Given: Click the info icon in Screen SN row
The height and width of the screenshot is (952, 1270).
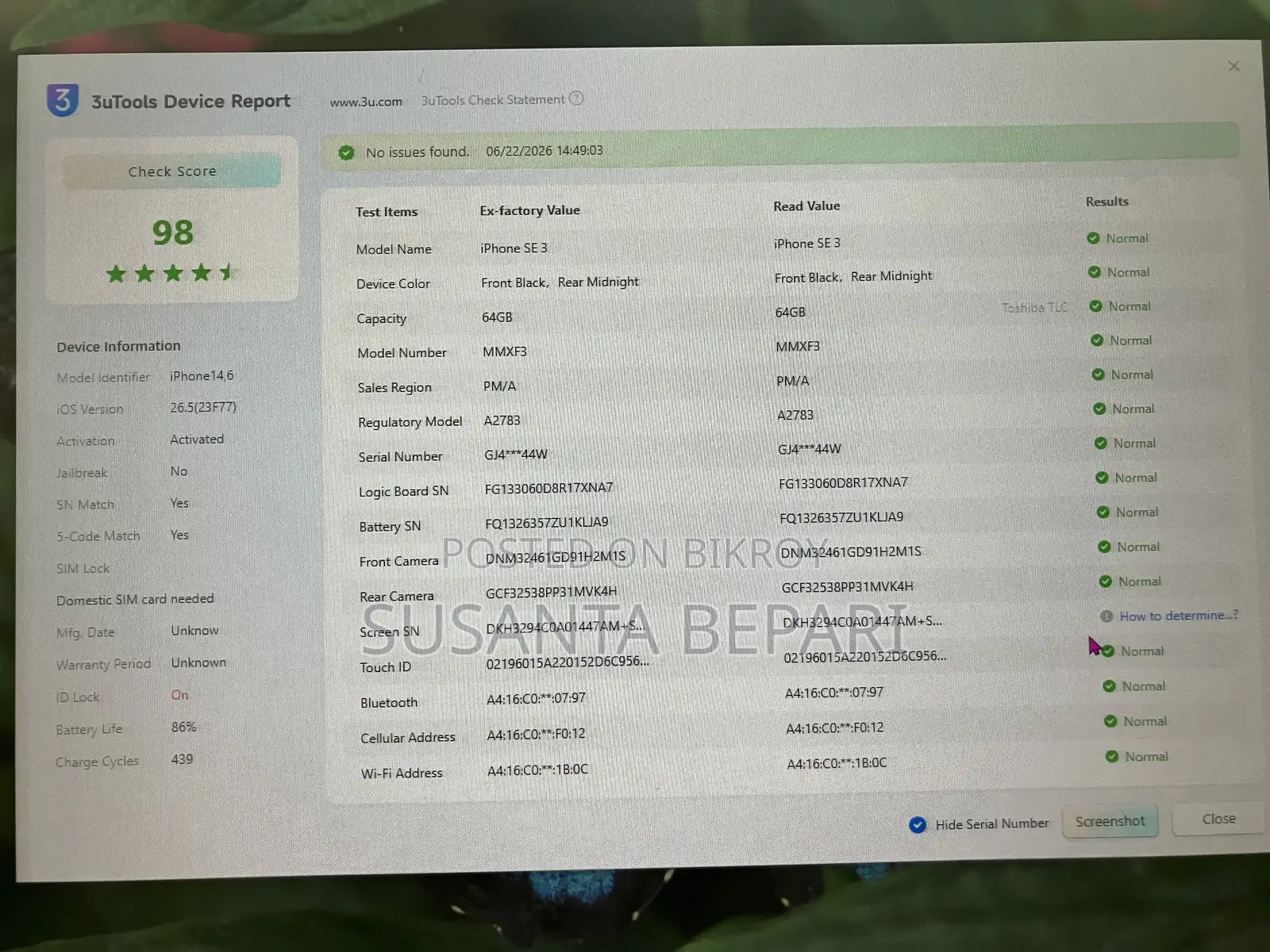Looking at the screenshot, I should 1106,616.
